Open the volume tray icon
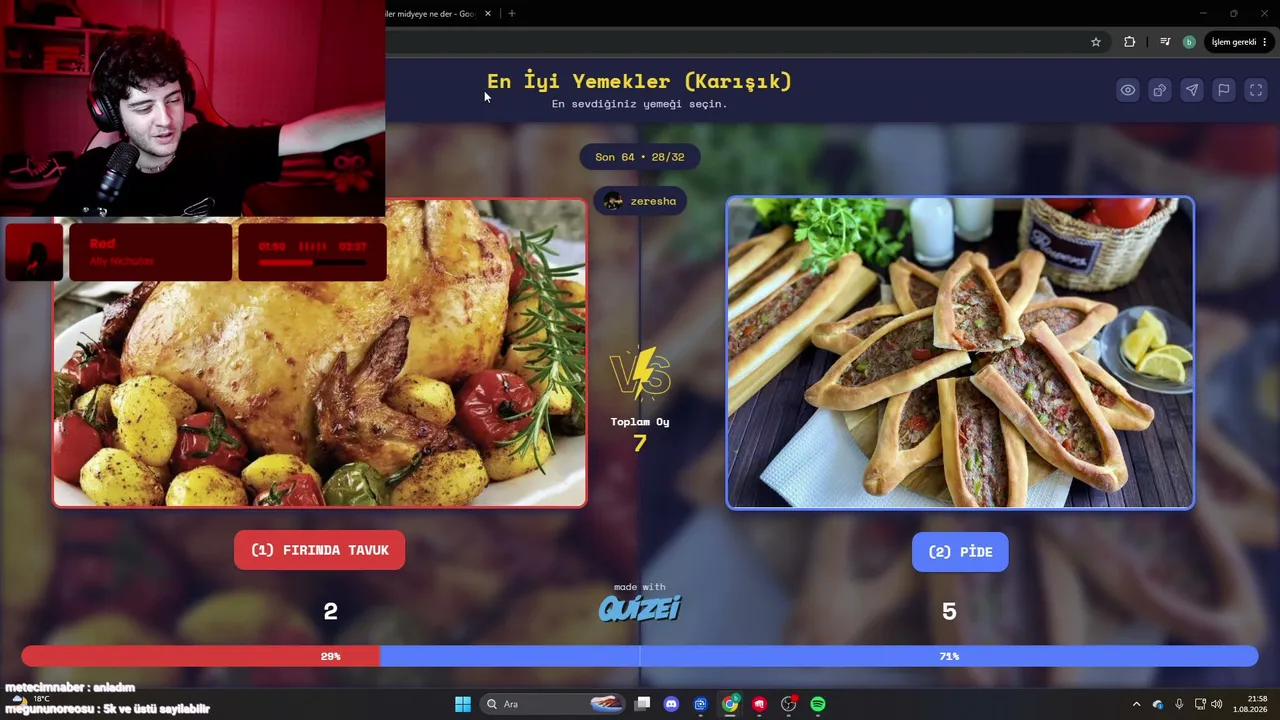 (x=1217, y=704)
